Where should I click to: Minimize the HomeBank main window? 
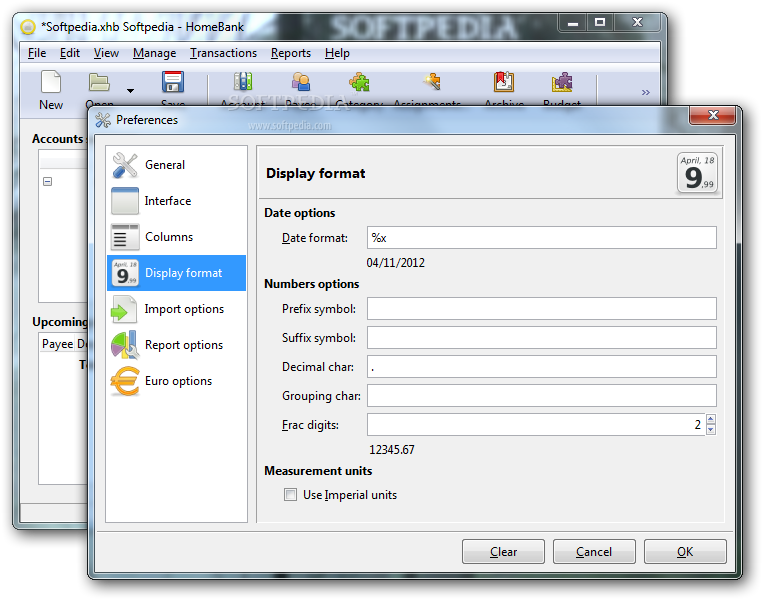pyautogui.click(x=573, y=22)
